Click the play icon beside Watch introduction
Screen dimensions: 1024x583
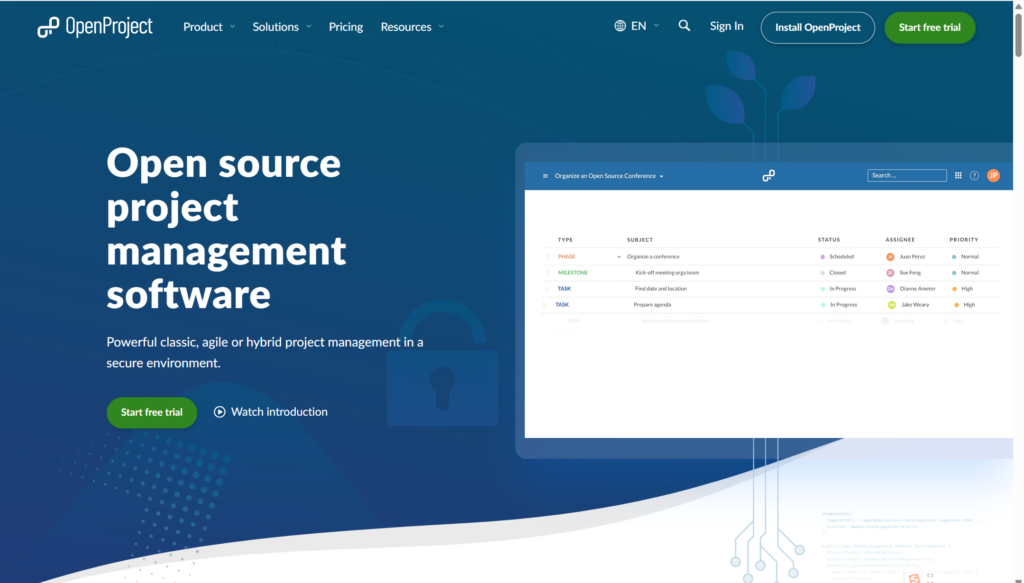219,412
